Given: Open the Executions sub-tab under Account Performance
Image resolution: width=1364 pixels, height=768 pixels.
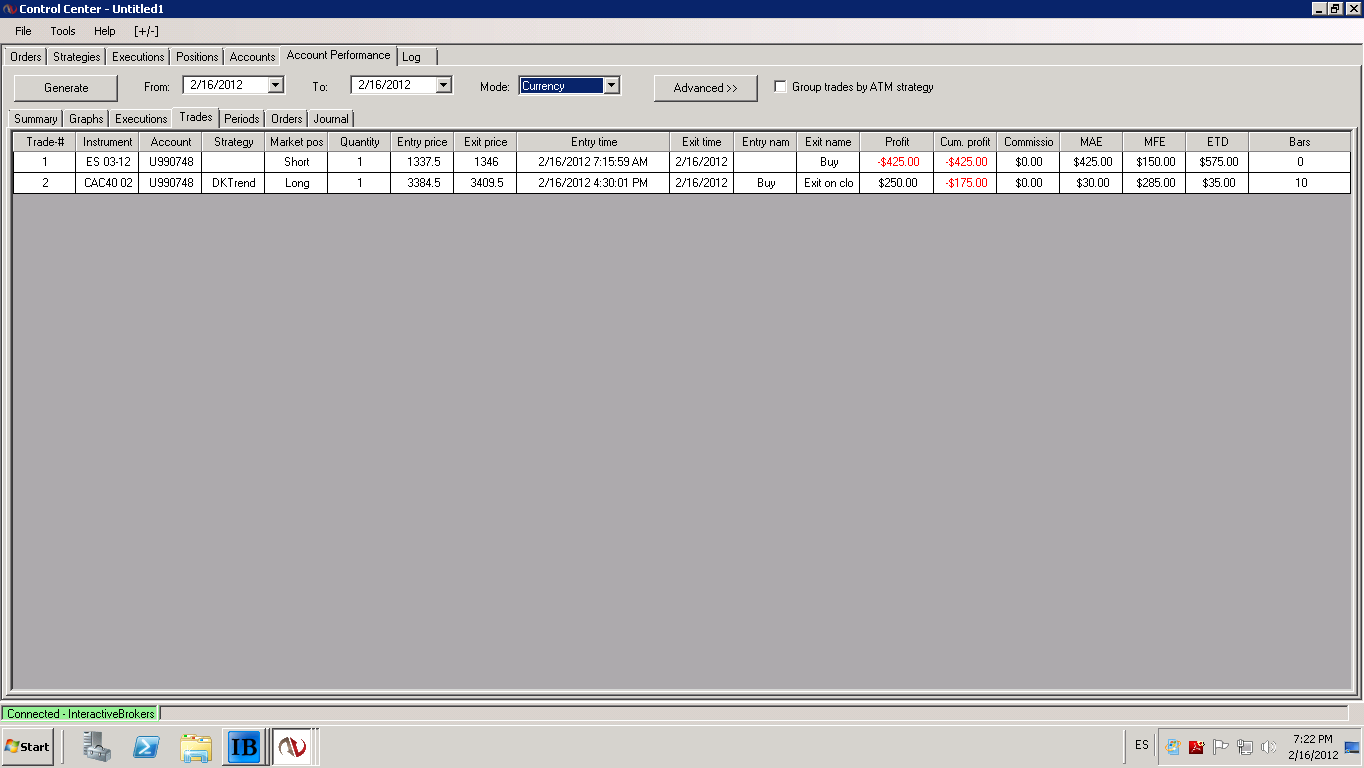Looking at the screenshot, I should pyautogui.click(x=141, y=119).
